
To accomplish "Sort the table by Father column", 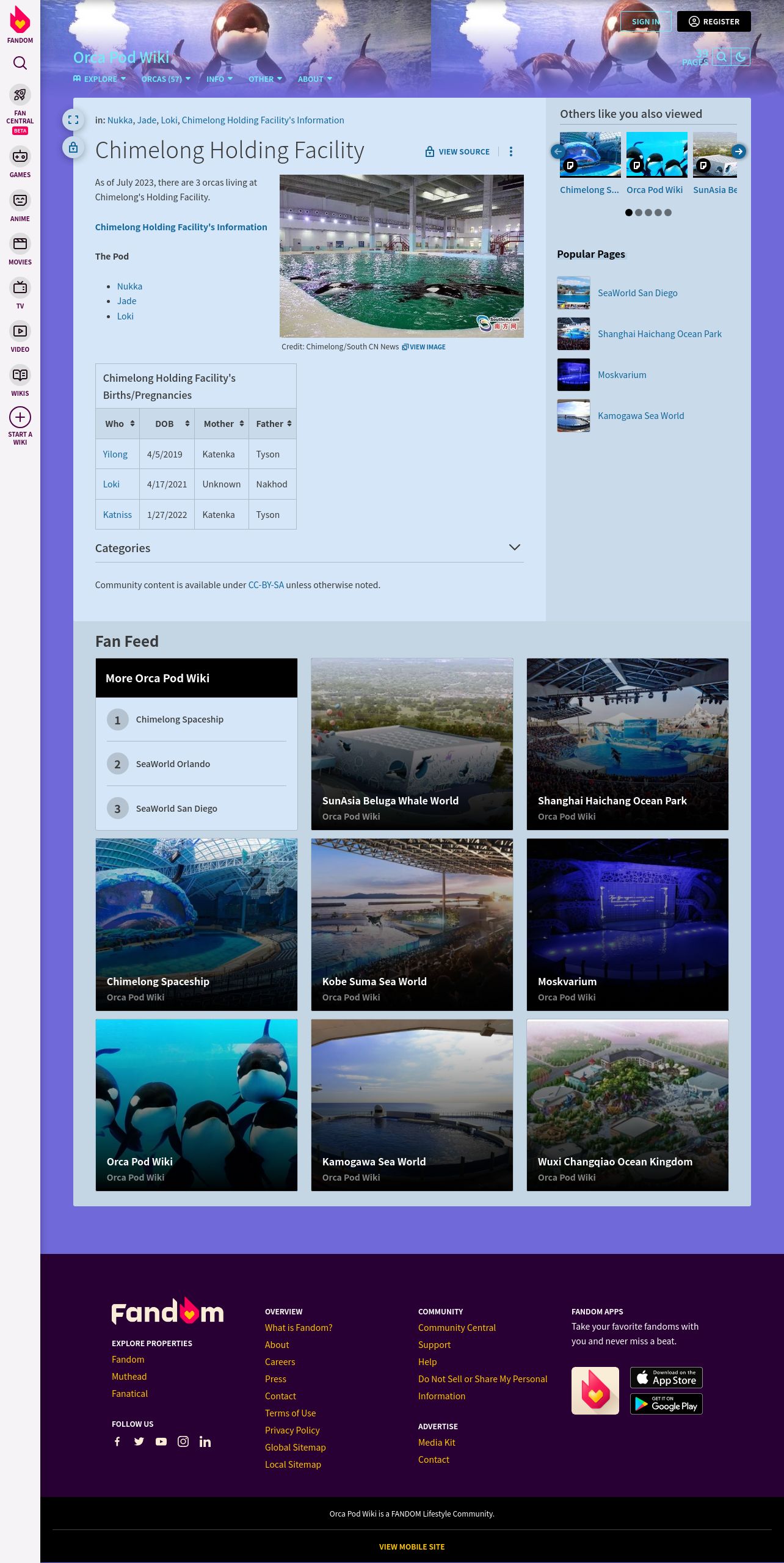I will [272, 423].
